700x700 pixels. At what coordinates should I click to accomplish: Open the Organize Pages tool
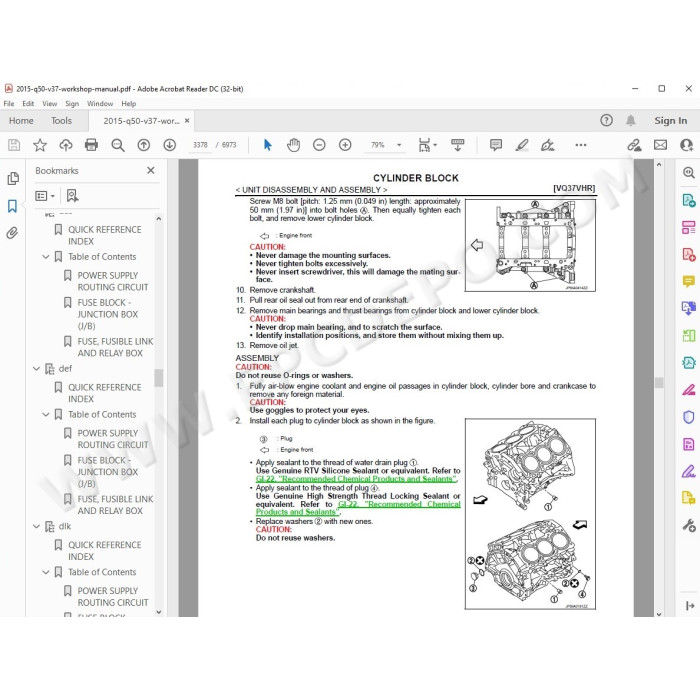[688, 227]
